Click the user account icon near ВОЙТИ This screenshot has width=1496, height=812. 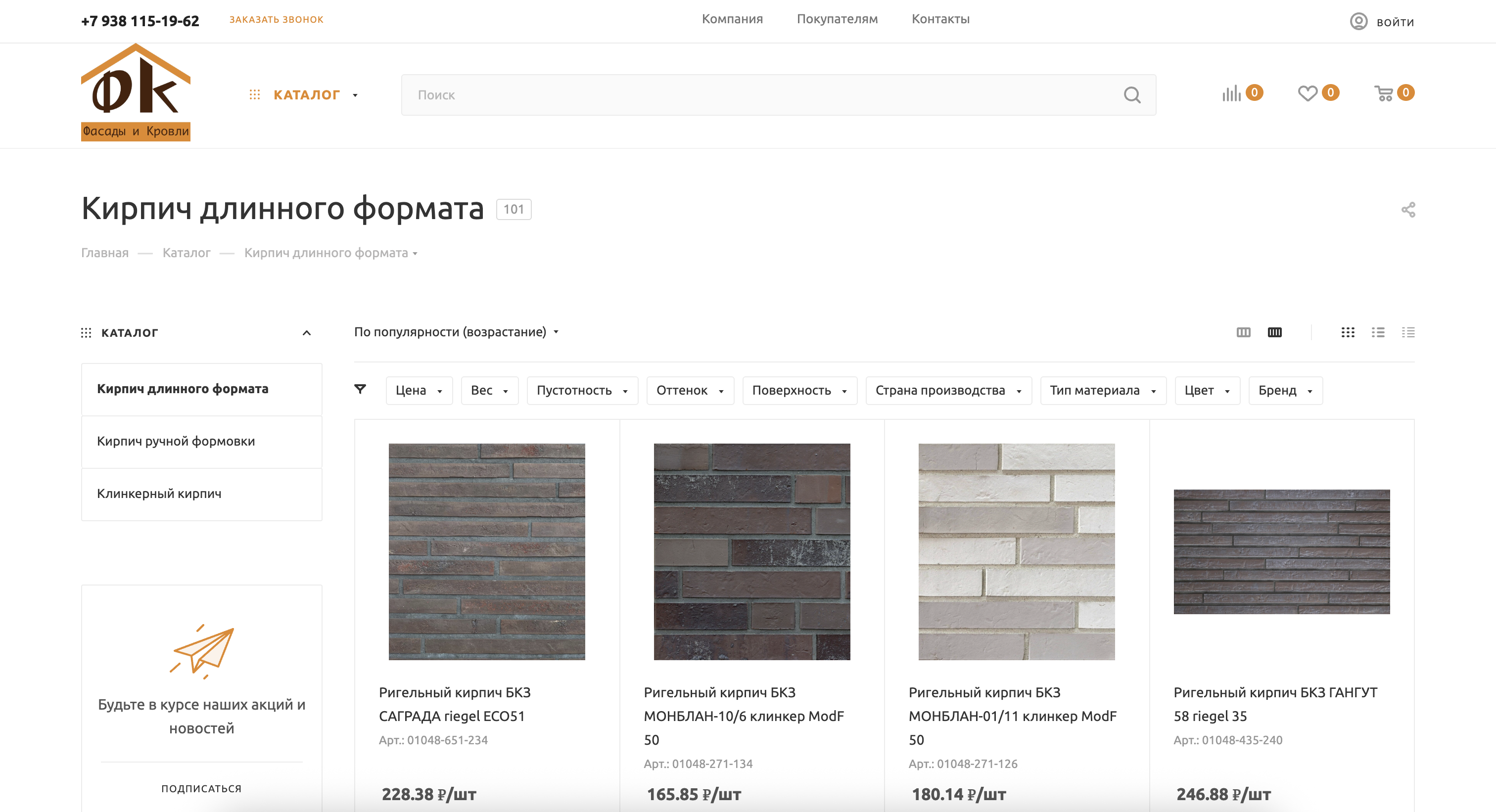[x=1358, y=21]
